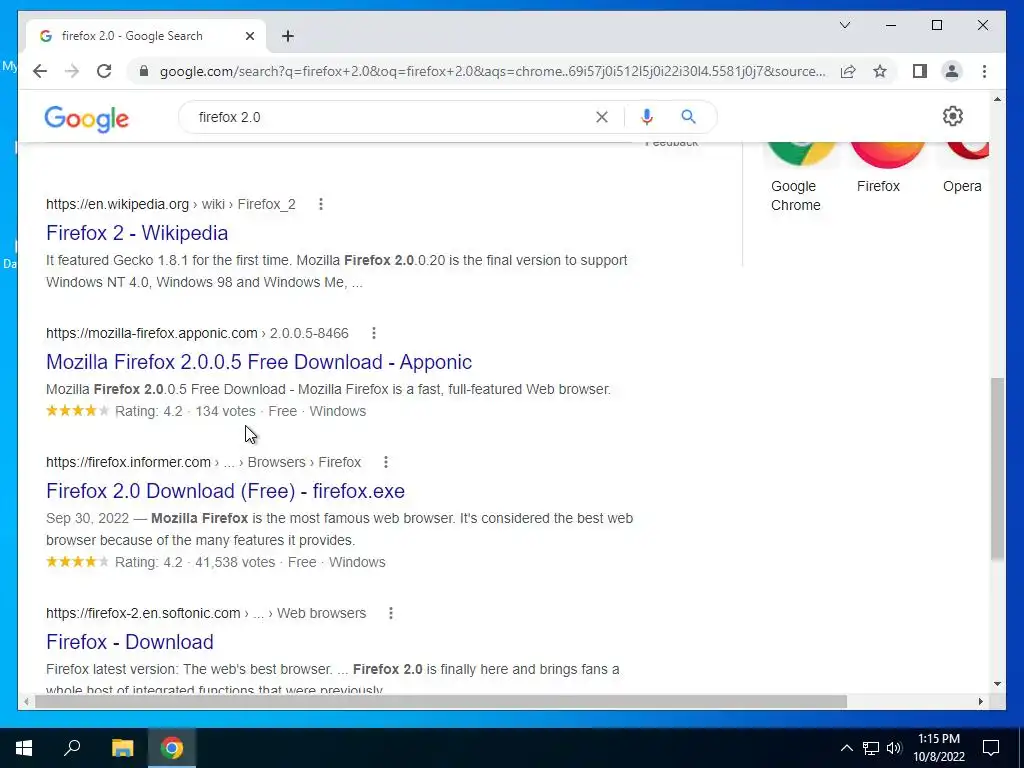This screenshot has height=768, width=1024.
Task: Click the vertical page scrollbar thumb
Action: [997, 468]
